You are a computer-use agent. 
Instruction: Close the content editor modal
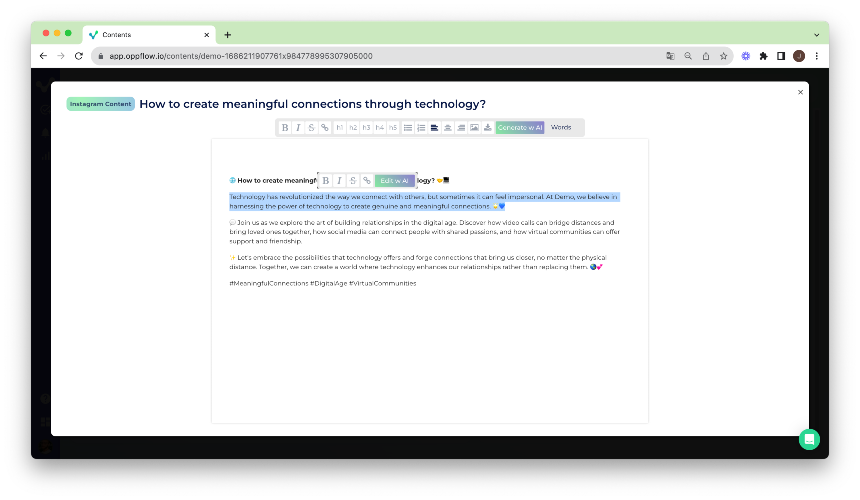[x=800, y=92]
